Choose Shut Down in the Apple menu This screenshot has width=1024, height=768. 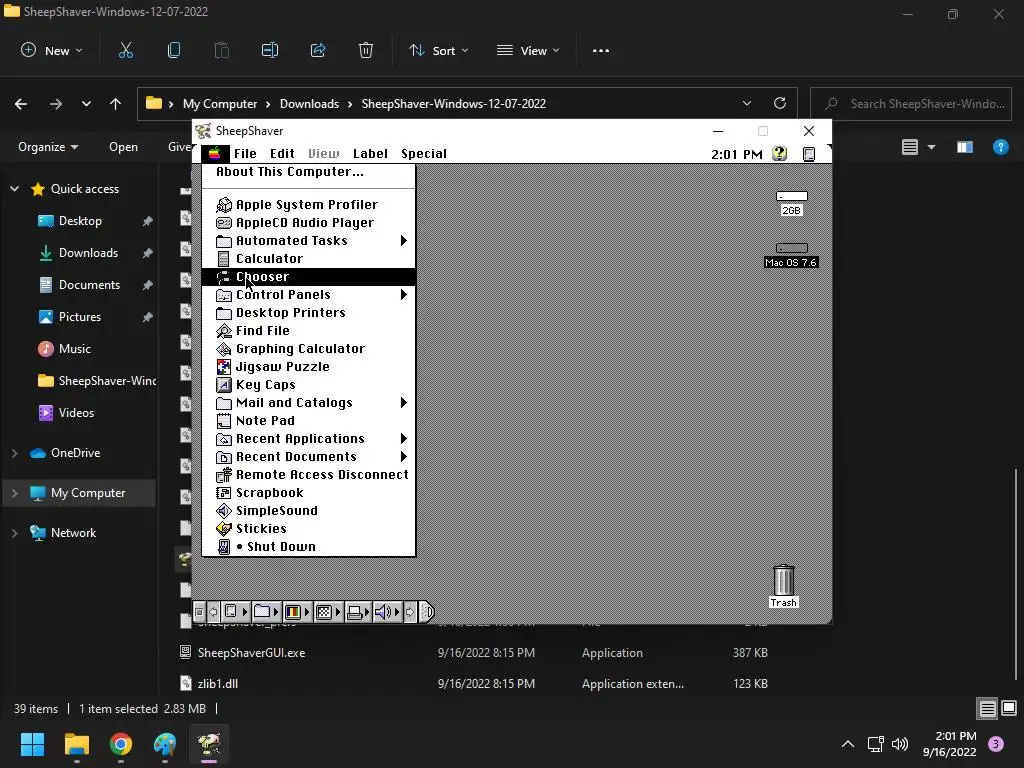coord(308,547)
